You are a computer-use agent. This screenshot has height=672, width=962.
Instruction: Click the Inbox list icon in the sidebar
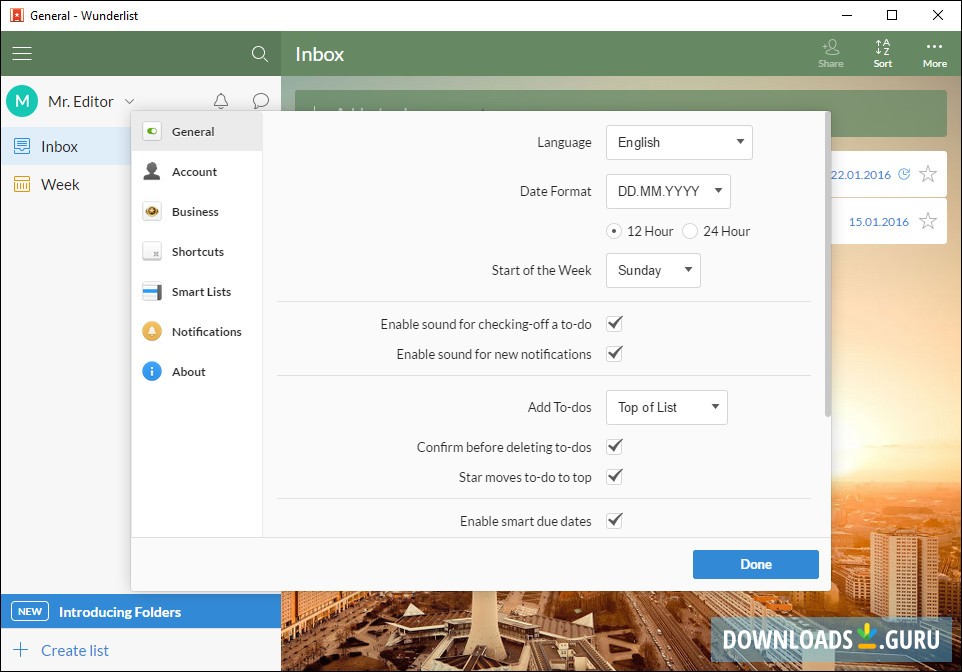(22, 146)
